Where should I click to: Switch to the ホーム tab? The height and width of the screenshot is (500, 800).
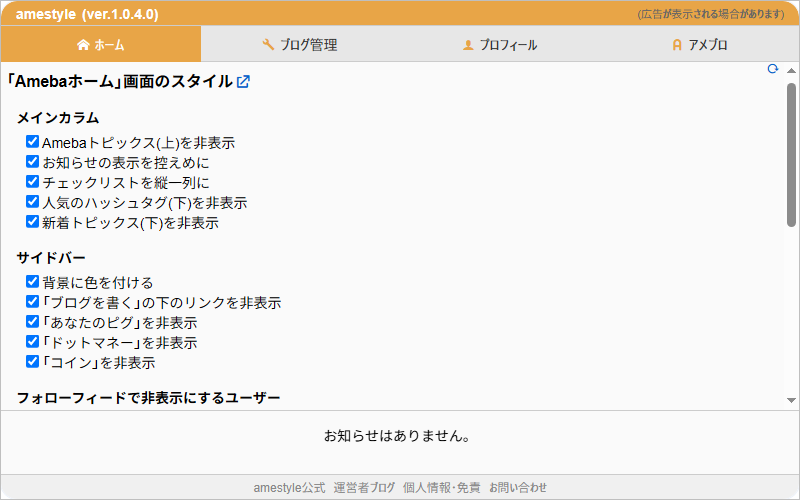pyautogui.click(x=100, y=45)
